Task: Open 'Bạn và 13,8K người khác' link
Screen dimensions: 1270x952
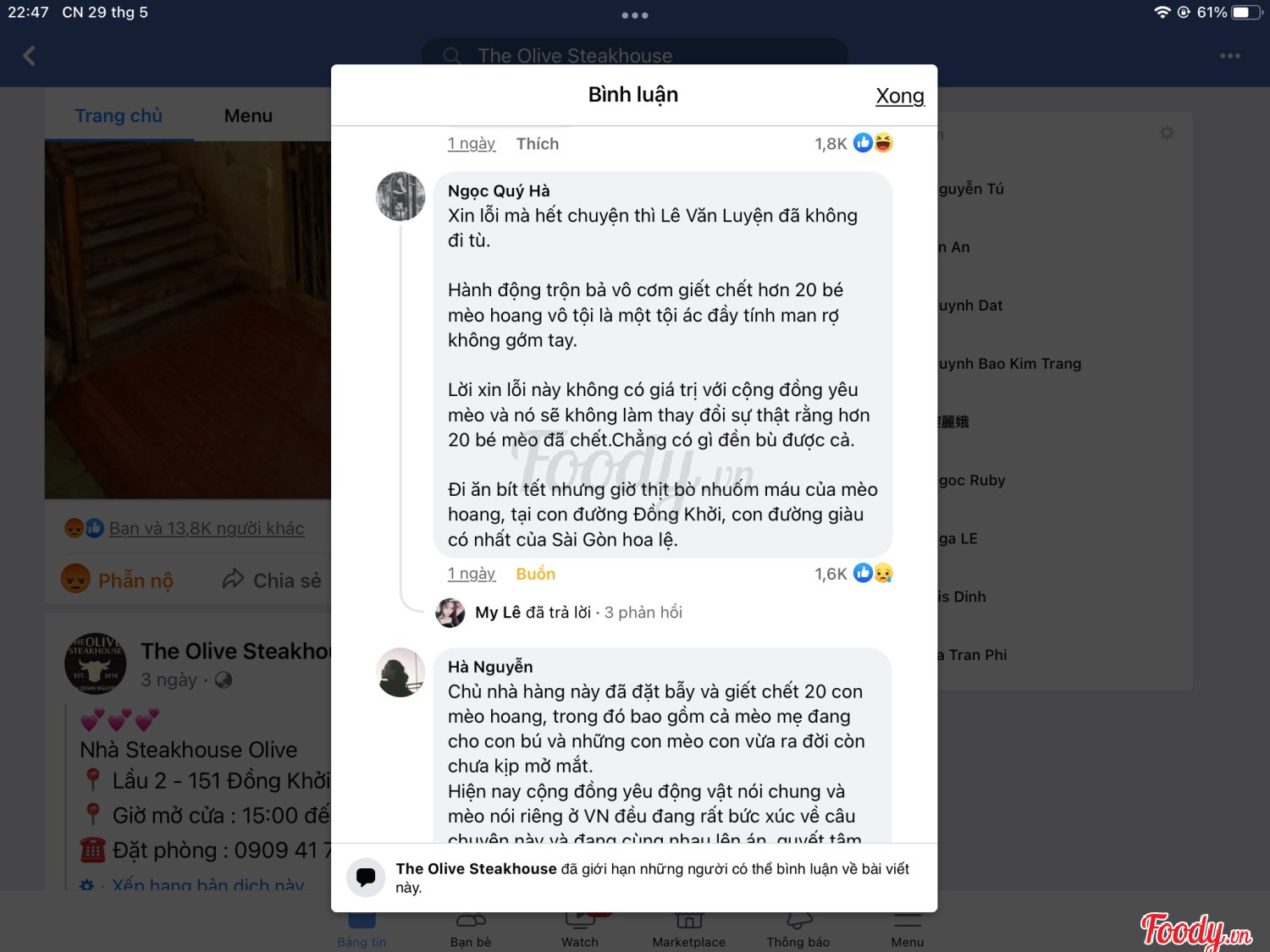Action: [207, 528]
